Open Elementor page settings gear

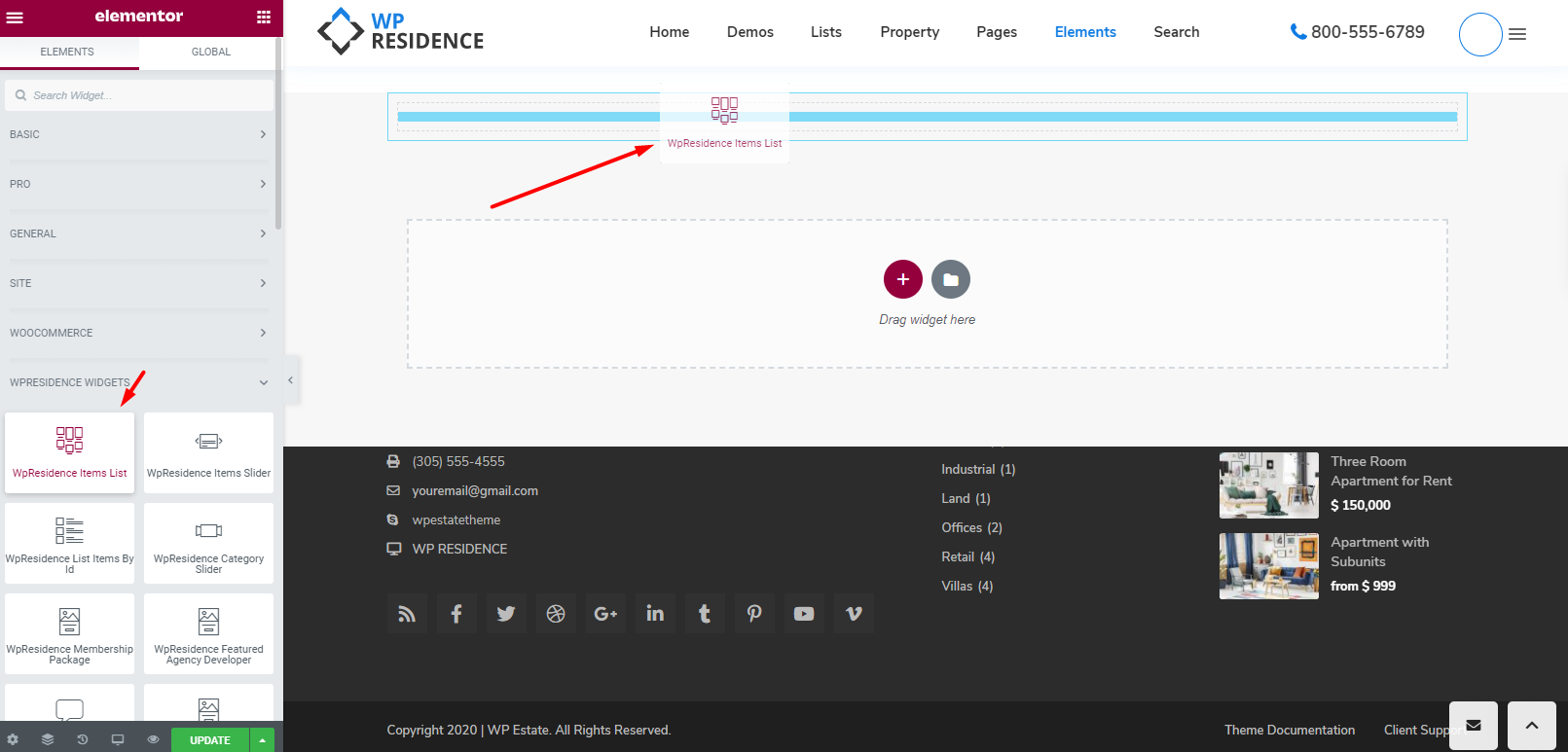[x=13, y=739]
